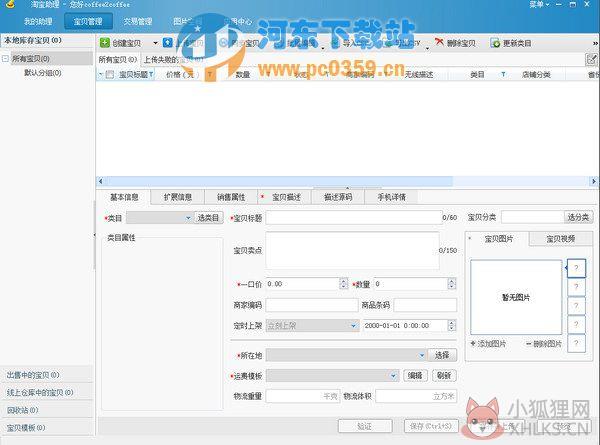The width and height of the screenshot is (600, 445).
Task: Sort by the 店铺分类 column header
Action: click(x=536, y=75)
